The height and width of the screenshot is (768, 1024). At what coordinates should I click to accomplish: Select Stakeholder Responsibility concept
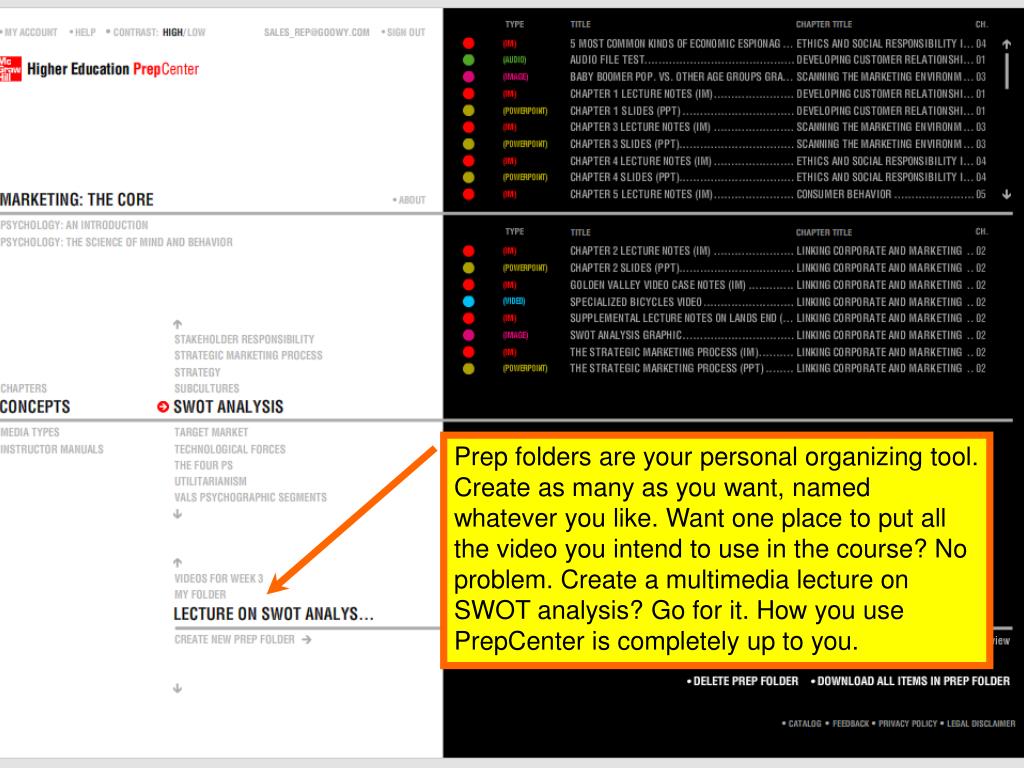(244, 340)
